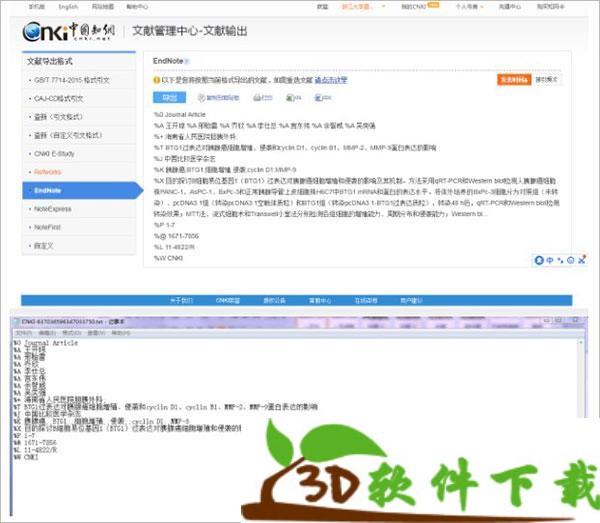Viewport: 600px width, 523px height.
Task: Click the scroll-up arrow on Notepad's scrollbar
Action: tap(581, 342)
